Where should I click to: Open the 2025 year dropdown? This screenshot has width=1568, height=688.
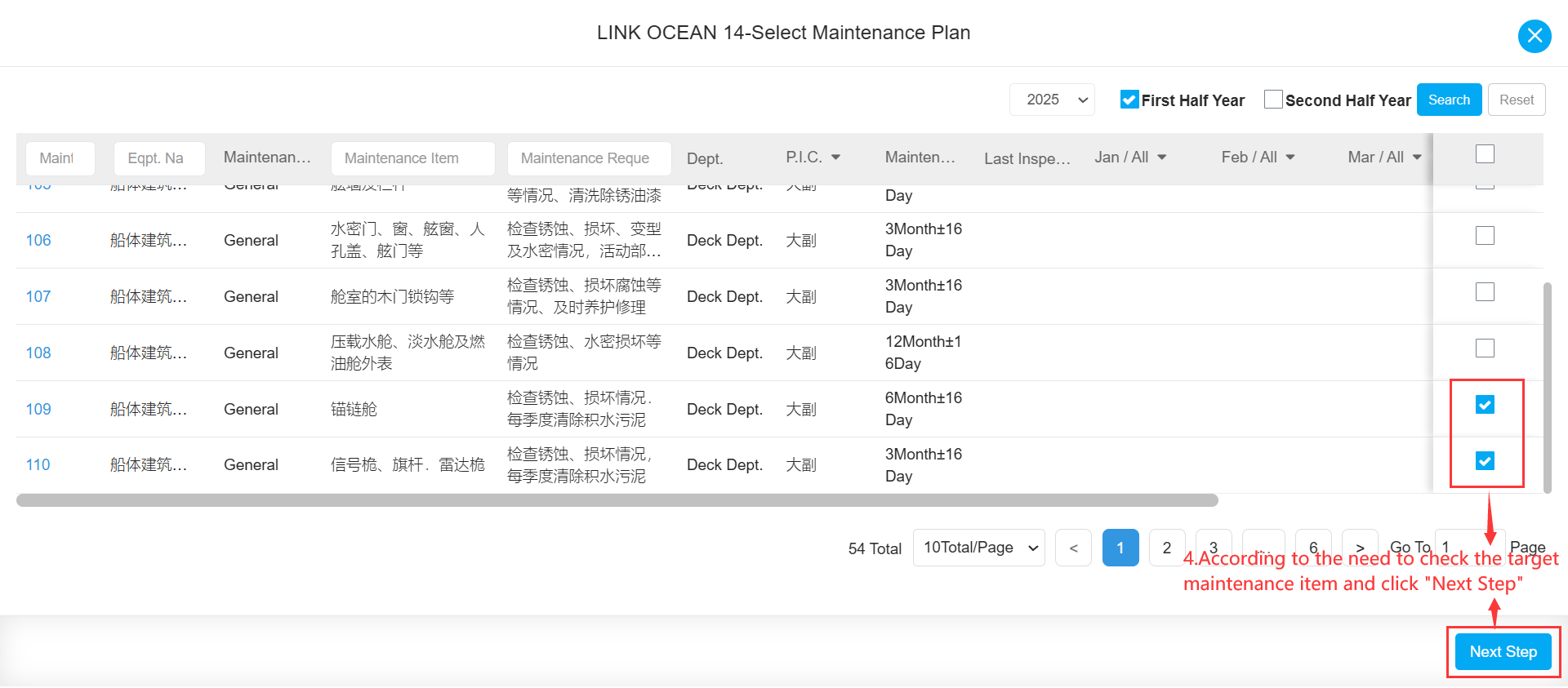coord(1052,100)
